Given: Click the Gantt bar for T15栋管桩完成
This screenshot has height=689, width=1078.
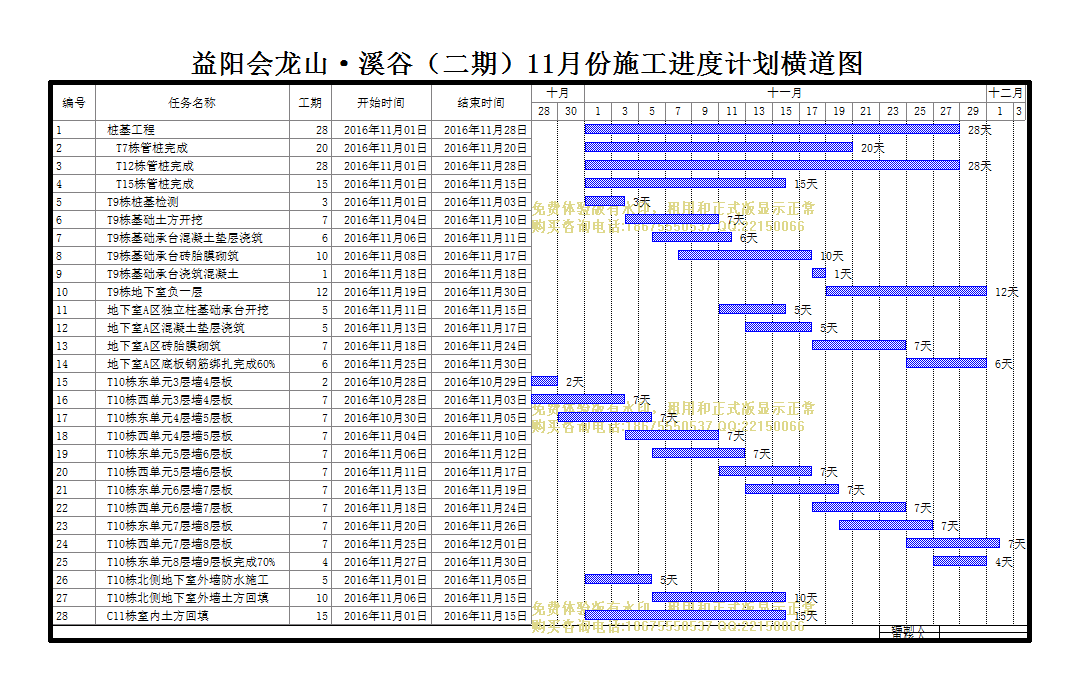Looking at the screenshot, I should point(685,183).
